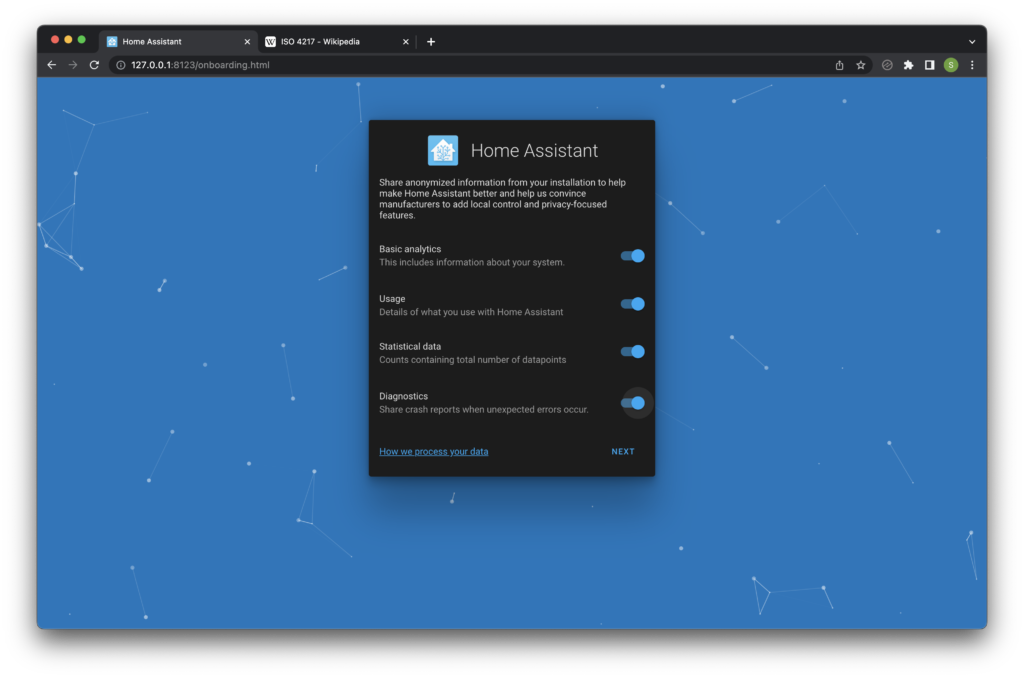Viewport: 1024px width, 678px height.
Task: Open the green profile avatar
Action: [951, 65]
